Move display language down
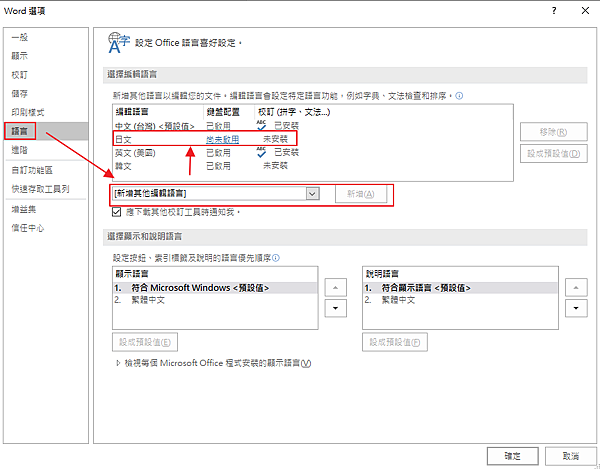This screenshot has height=469, width=600. pos(336,308)
